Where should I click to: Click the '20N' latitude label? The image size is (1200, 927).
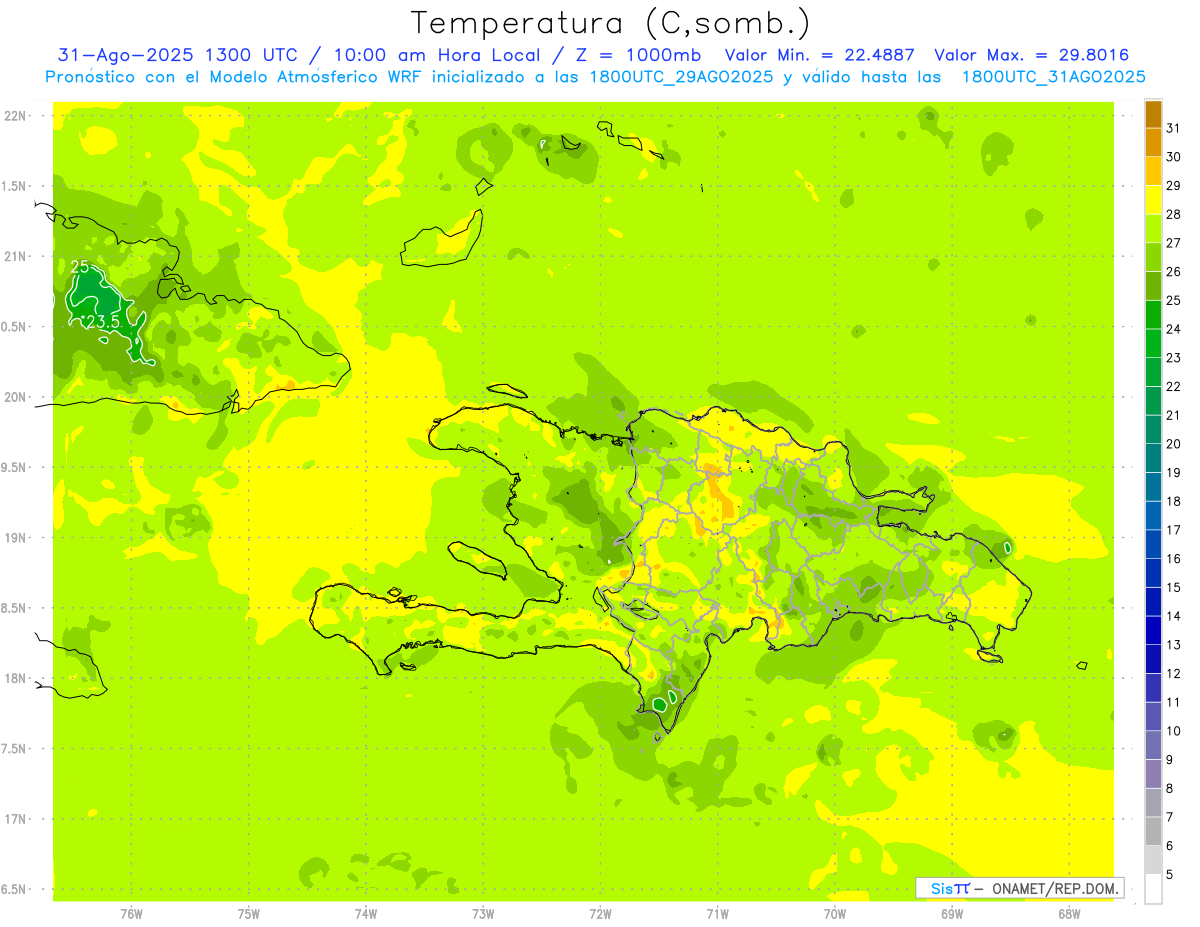coord(15,397)
